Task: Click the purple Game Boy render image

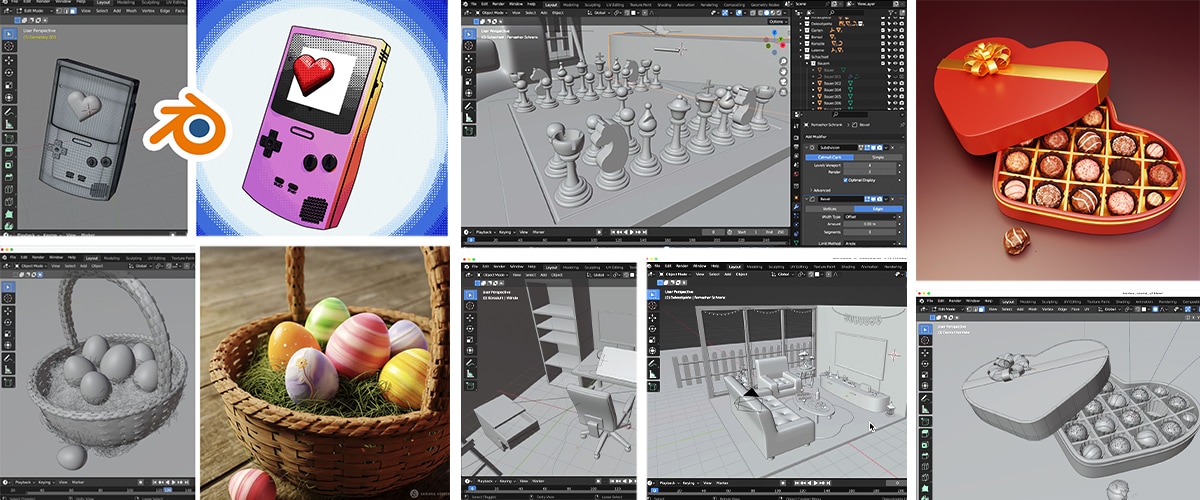Action: click(322, 117)
